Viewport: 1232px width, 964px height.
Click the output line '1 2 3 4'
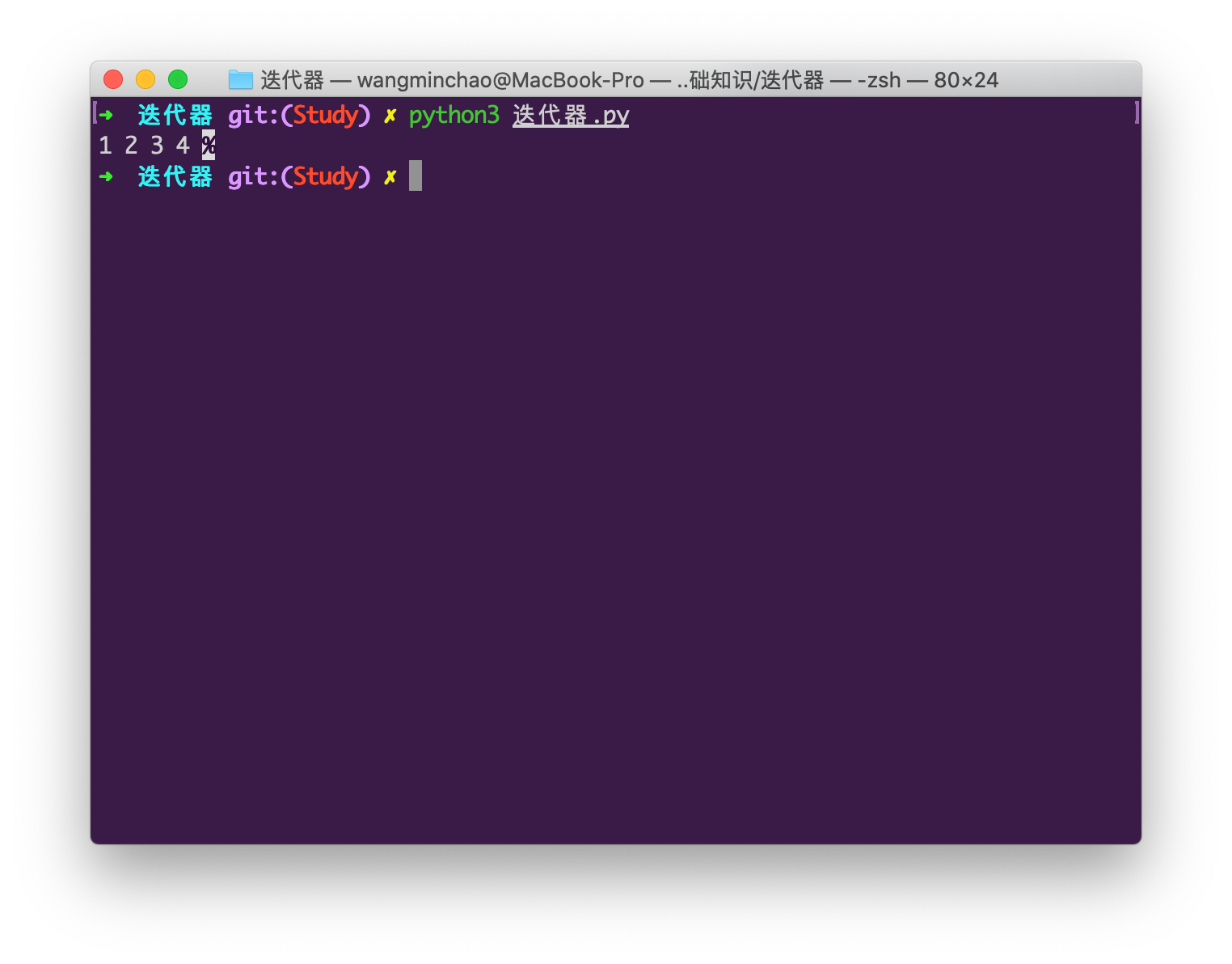pyautogui.click(x=144, y=146)
